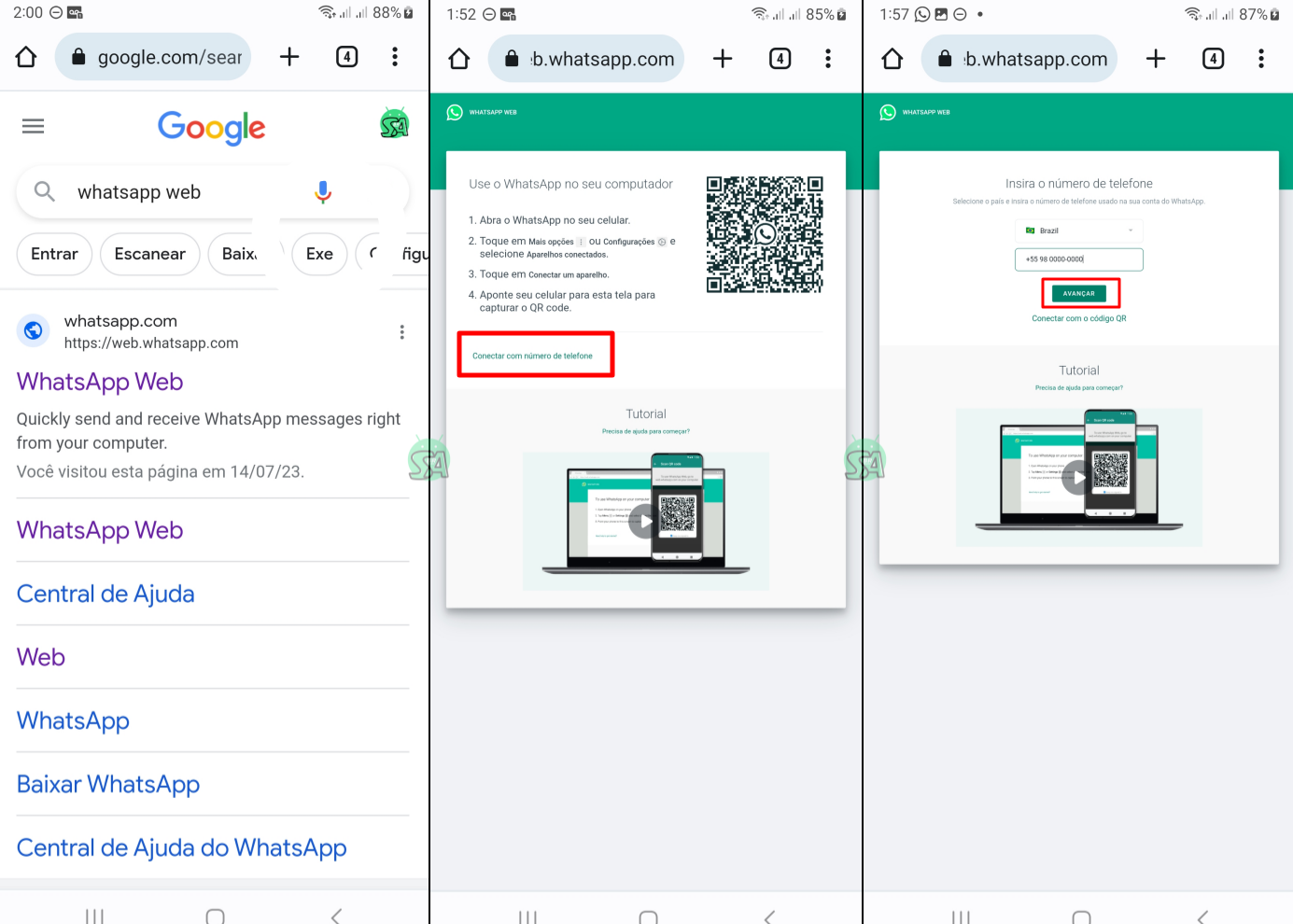
Task: Open the https://web.whatsapp.com URL
Action: click(151, 343)
